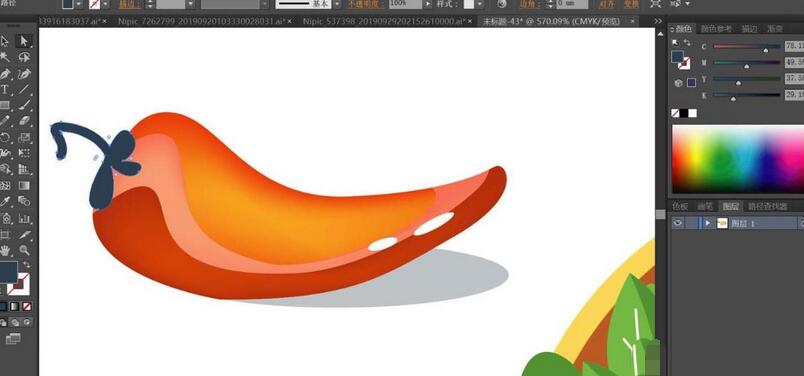Open the 色板 panel tab

click(680, 207)
